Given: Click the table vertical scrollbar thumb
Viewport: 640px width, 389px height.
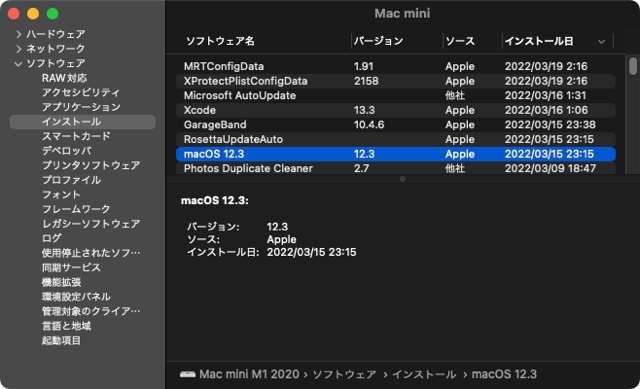Looking at the screenshot, I should (633, 66).
